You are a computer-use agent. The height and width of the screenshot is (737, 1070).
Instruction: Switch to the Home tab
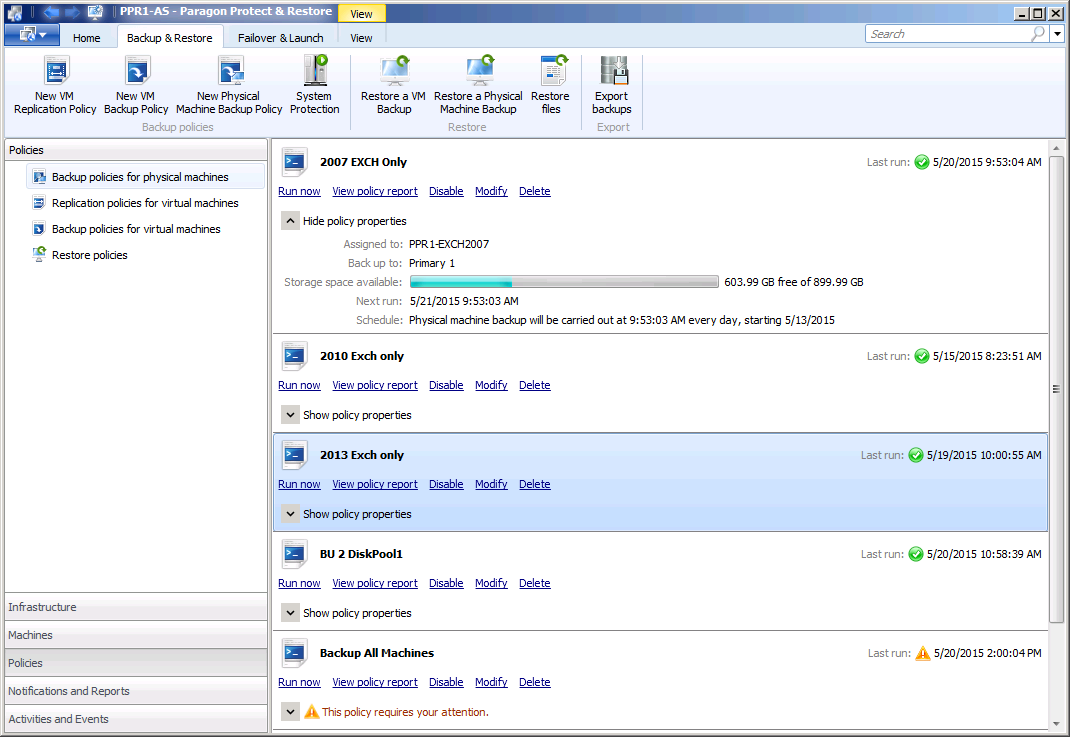click(87, 38)
